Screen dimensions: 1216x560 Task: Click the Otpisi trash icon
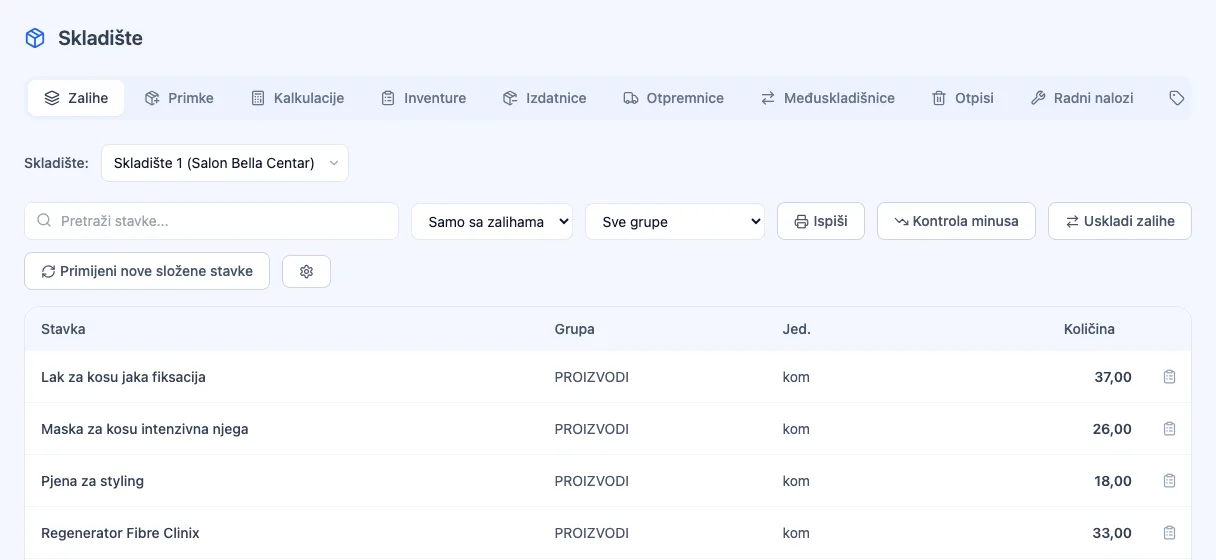point(939,98)
